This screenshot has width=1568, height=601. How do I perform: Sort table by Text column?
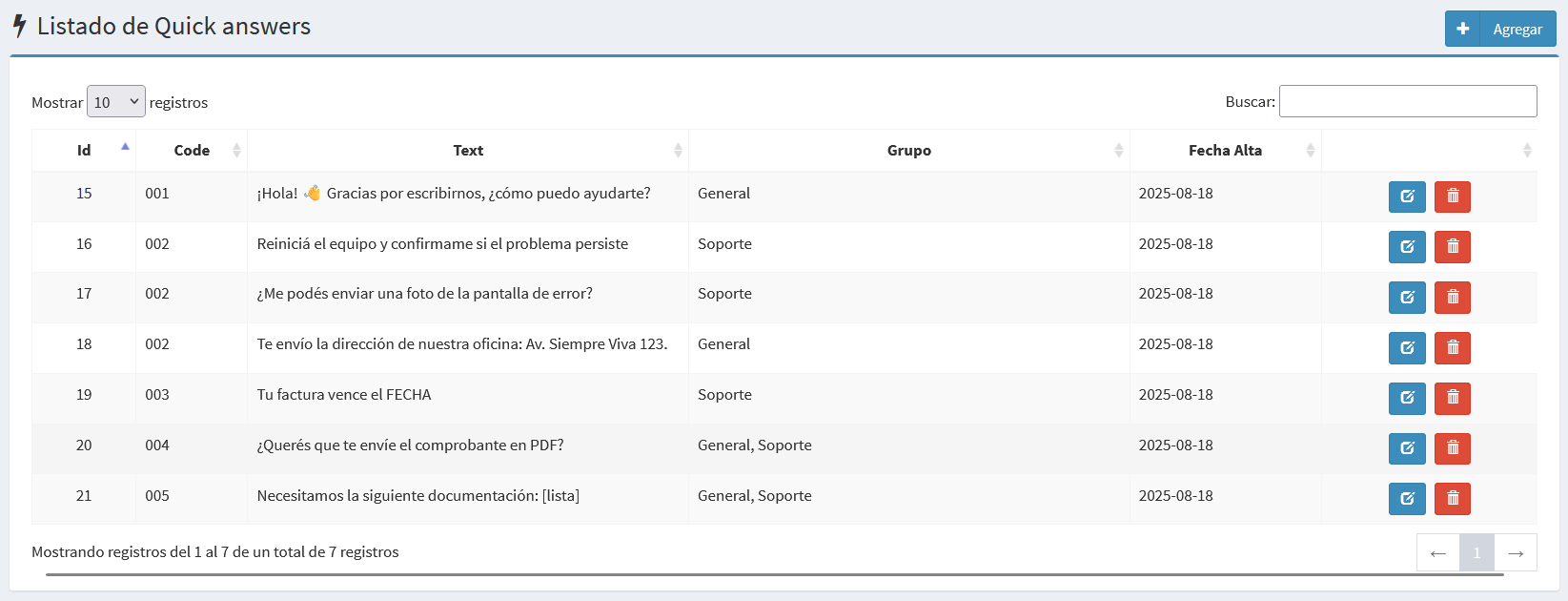tap(468, 151)
